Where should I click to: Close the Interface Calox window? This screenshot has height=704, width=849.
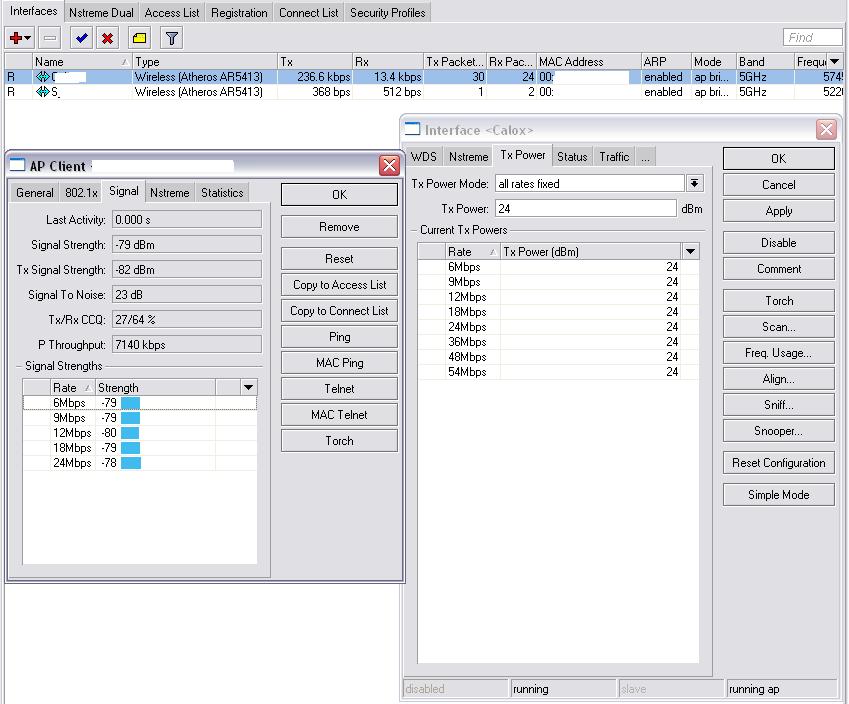[x=826, y=130]
